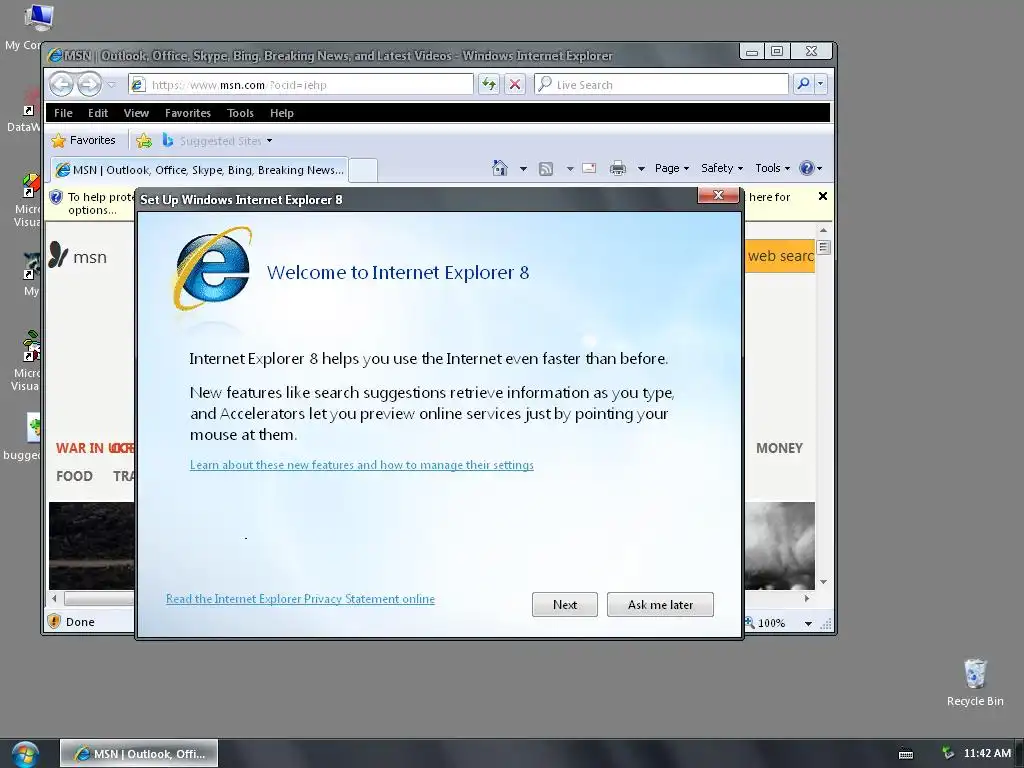Click the Read Mail envelope icon
This screenshot has width=1024, height=768.
click(x=589, y=168)
